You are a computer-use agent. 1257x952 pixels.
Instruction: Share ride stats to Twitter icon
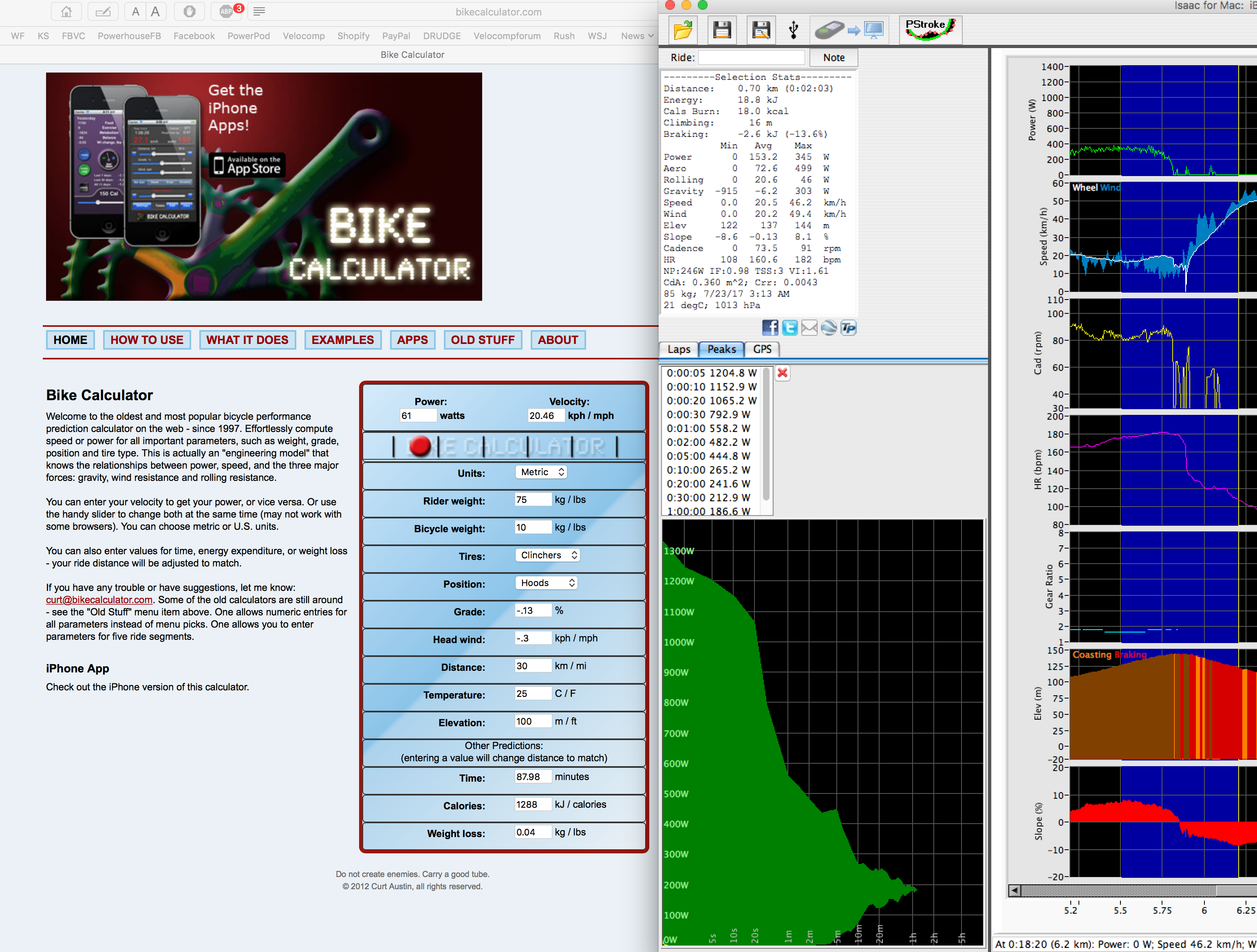(x=789, y=327)
